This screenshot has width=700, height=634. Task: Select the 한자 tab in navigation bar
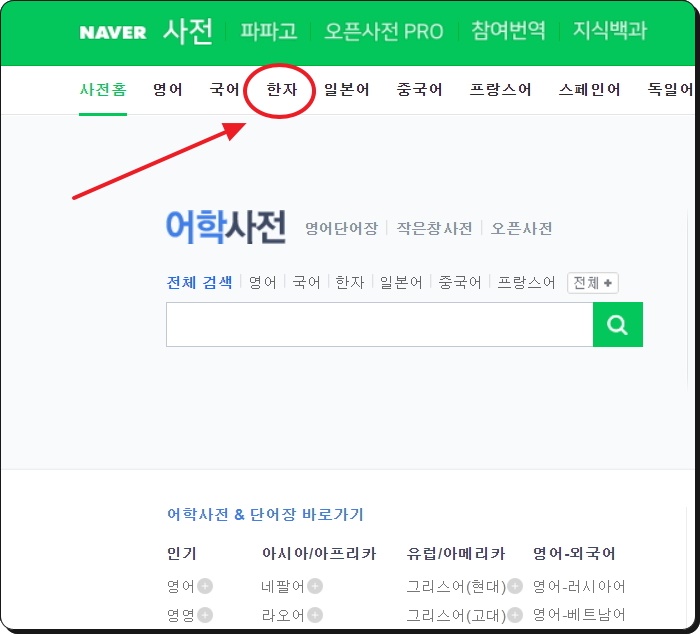(x=282, y=90)
